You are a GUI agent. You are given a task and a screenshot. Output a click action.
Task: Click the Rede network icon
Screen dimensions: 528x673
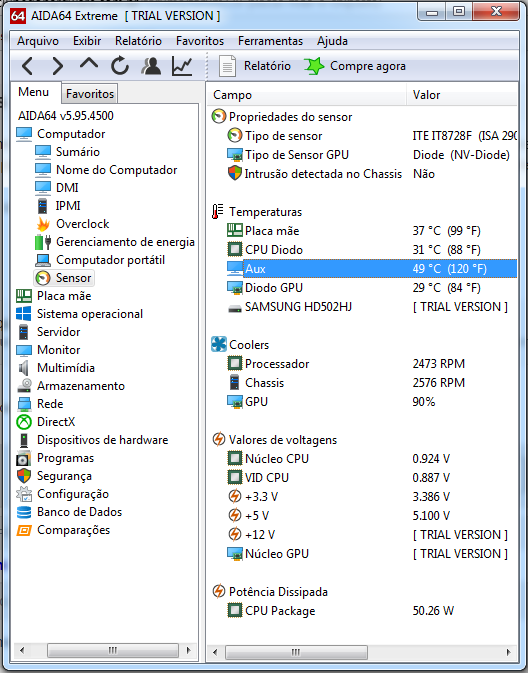click(x=24, y=404)
